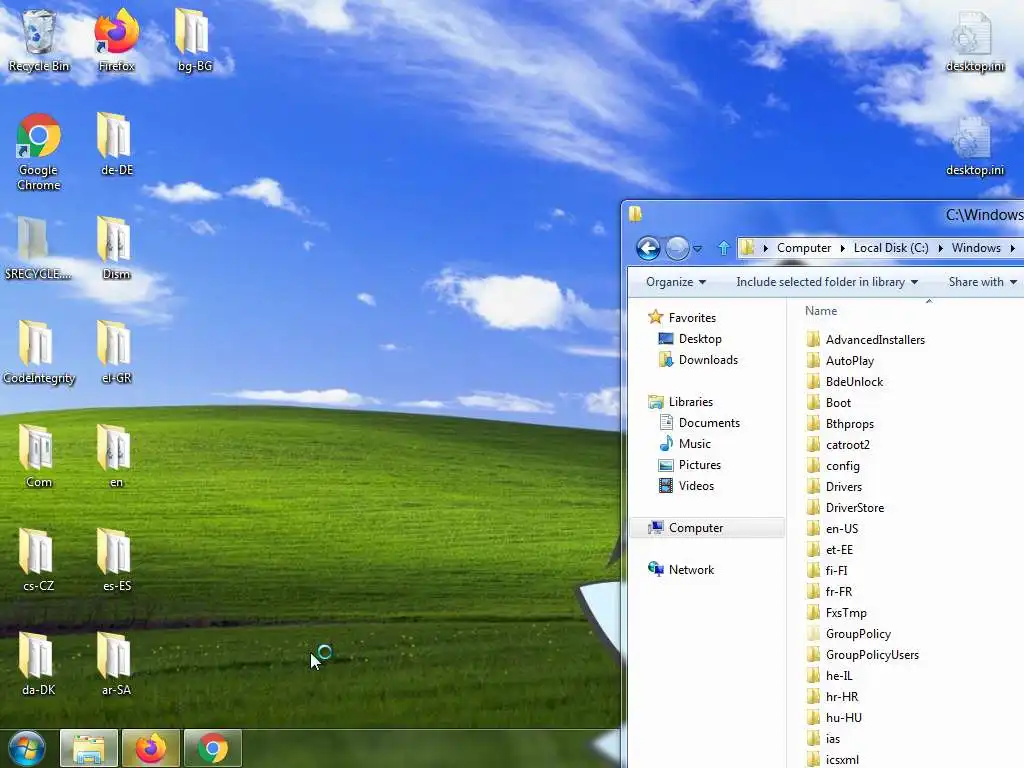Select the CodeIntegrity folder on desktop
The width and height of the screenshot is (1024, 768).
[39, 352]
